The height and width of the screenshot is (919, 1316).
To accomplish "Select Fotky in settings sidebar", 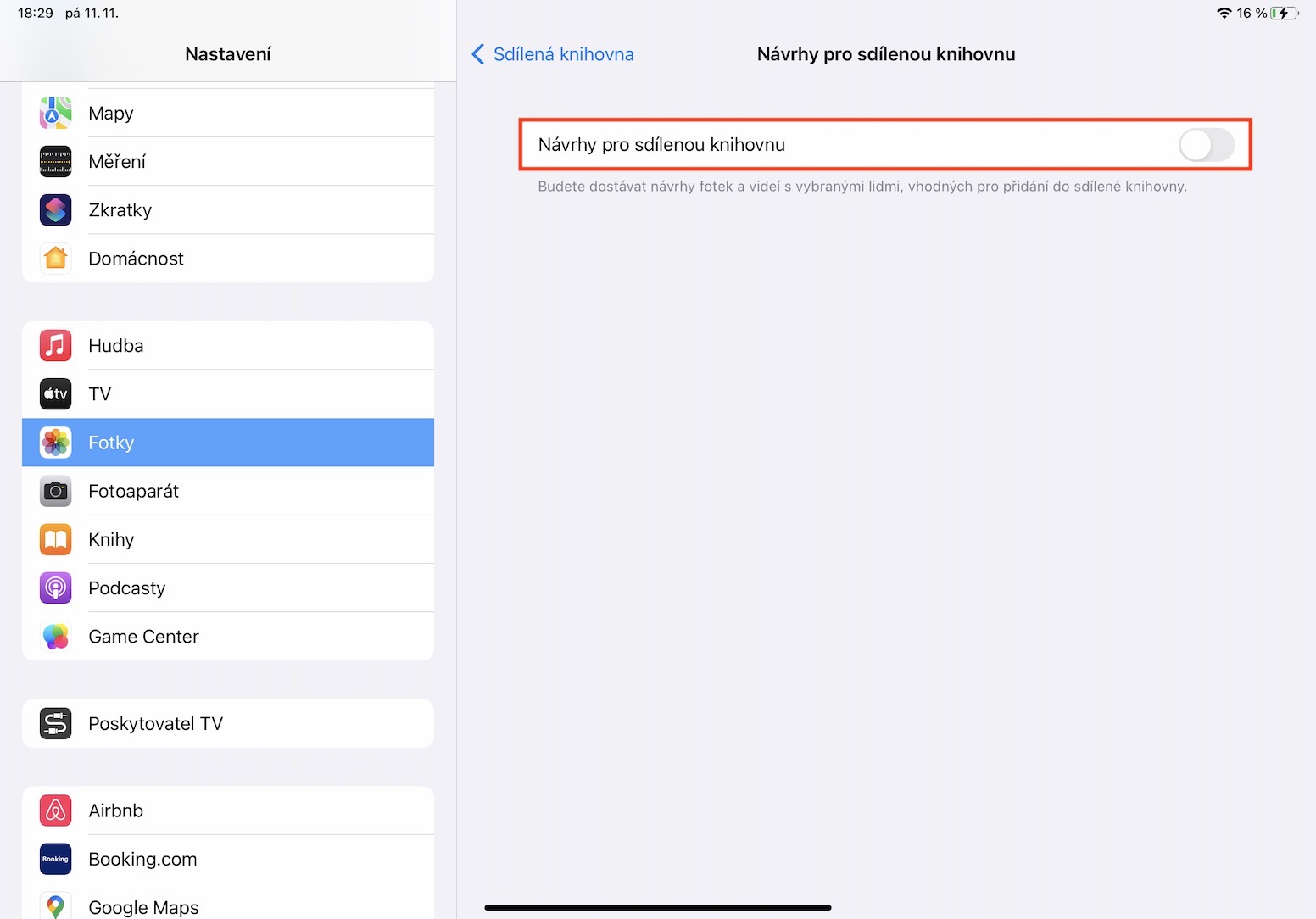I will 227,443.
